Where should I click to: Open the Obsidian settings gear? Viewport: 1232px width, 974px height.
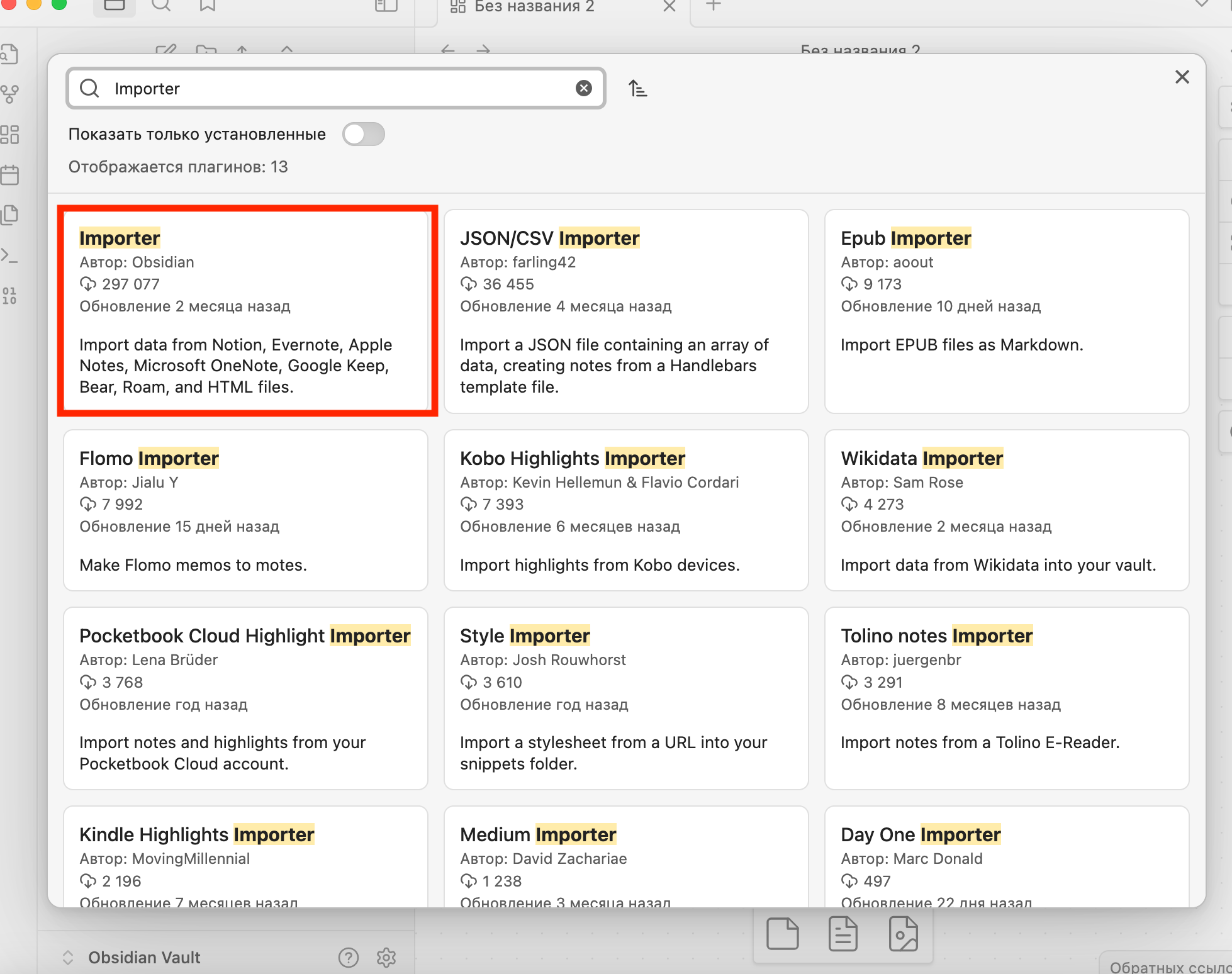[386, 957]
